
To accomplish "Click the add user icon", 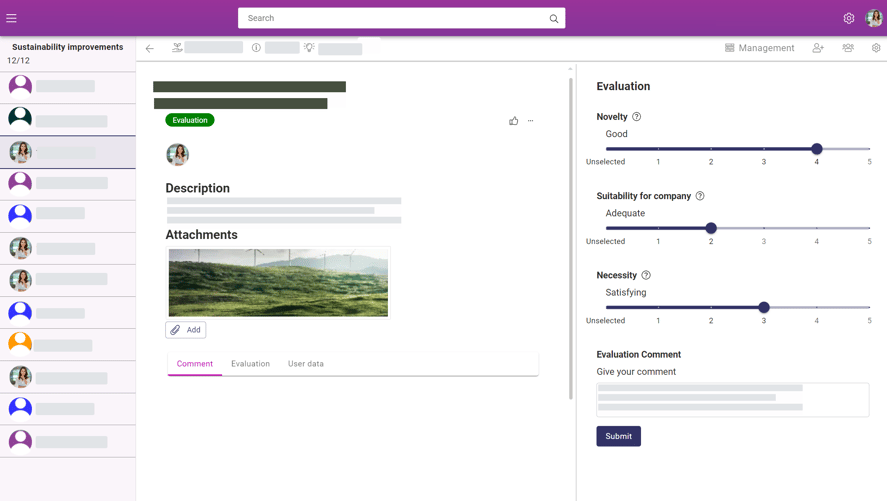I will click(818, 48).
